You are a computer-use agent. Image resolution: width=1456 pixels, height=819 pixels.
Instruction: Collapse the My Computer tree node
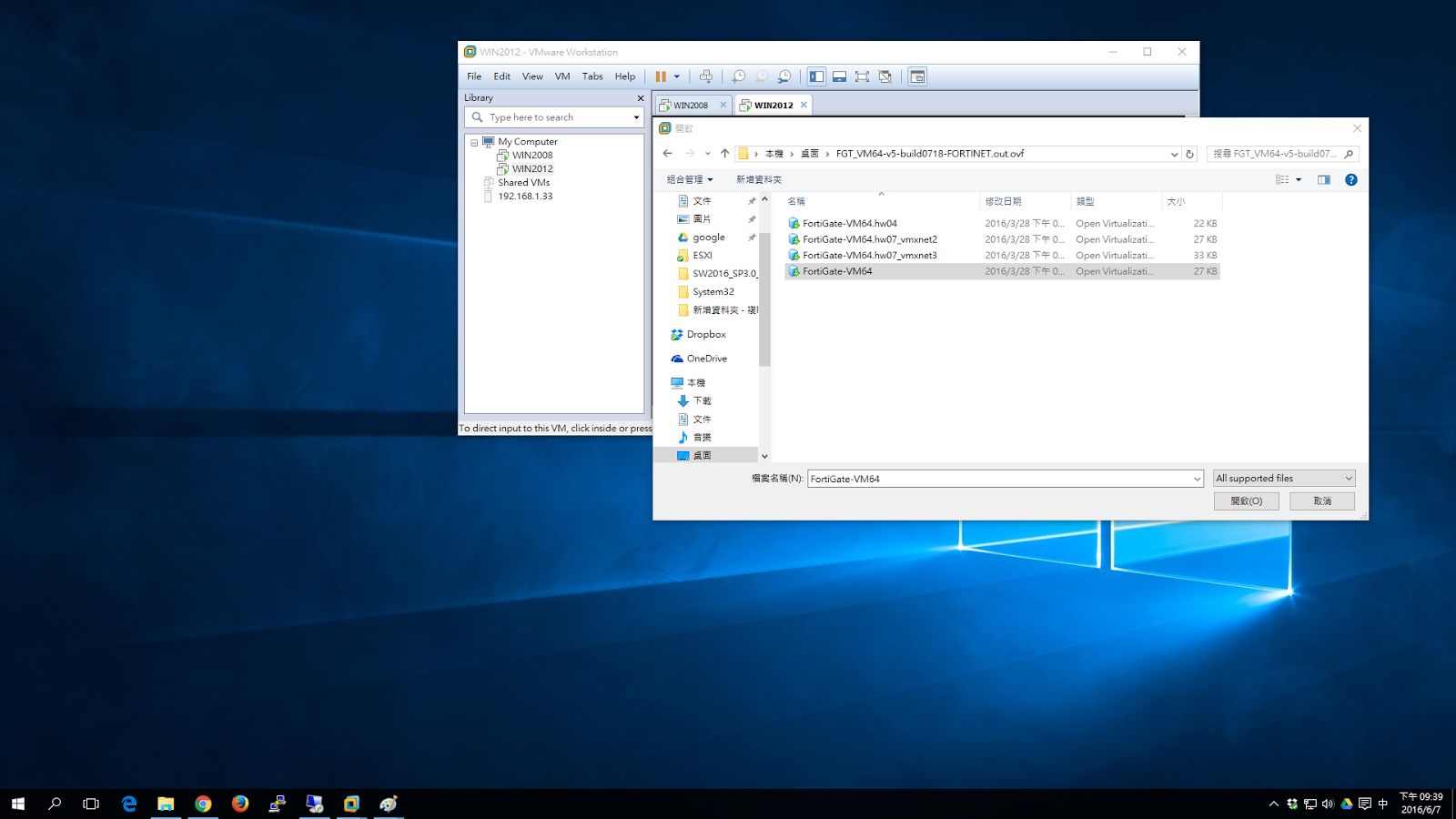pos(474,143)
